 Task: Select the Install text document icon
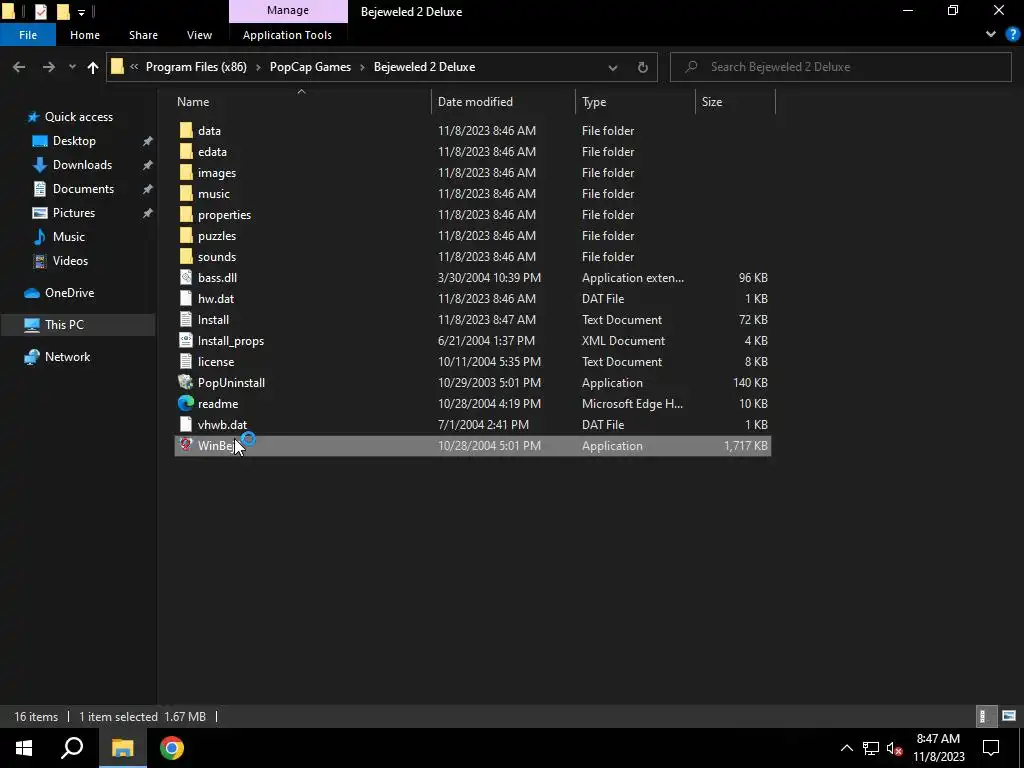click(x=186, y=319)
